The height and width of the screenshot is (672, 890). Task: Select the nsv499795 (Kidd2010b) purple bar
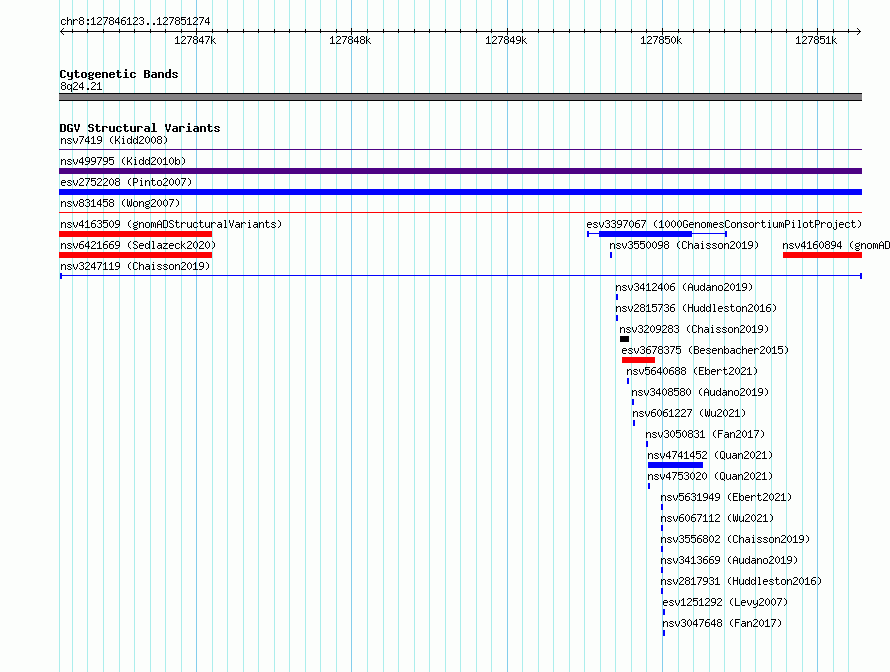coord(460,171)
